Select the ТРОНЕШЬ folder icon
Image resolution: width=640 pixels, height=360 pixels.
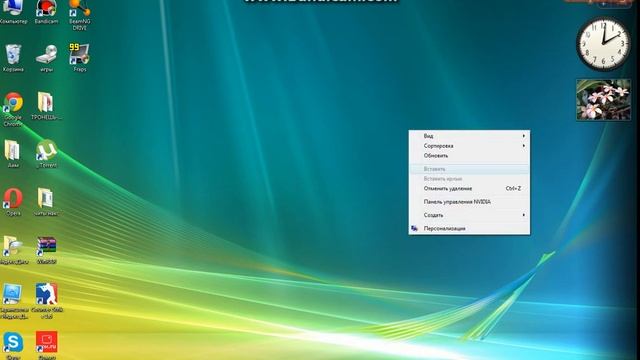pyautogui.click(x=46, y=106)
